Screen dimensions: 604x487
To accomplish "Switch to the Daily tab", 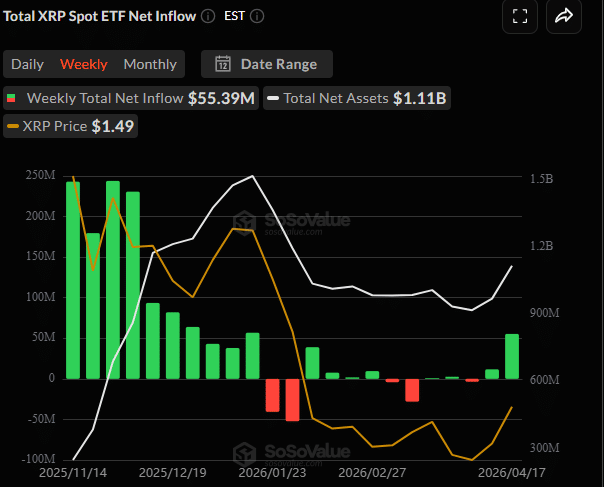I will tap(27, 64).
